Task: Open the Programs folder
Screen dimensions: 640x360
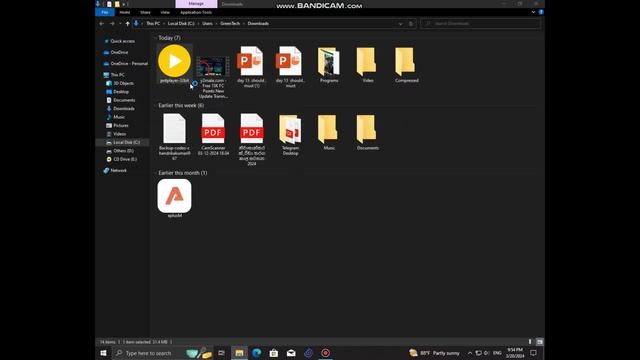Action: (329, 62)
